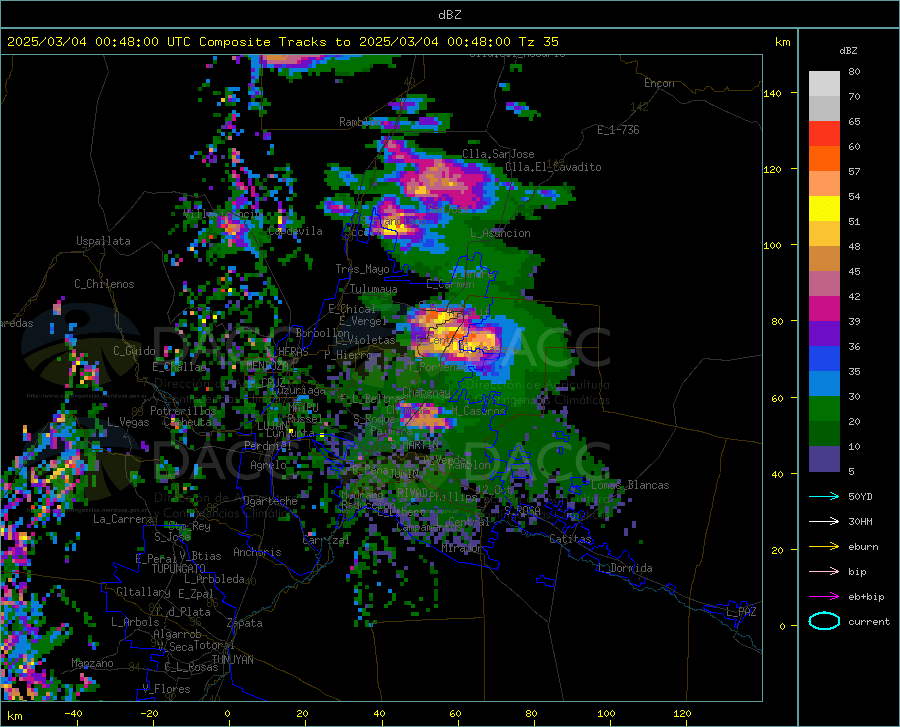The width and height of the screenshot is (900, 727).
Task: Click the Manzano map label
Action: 92,663
